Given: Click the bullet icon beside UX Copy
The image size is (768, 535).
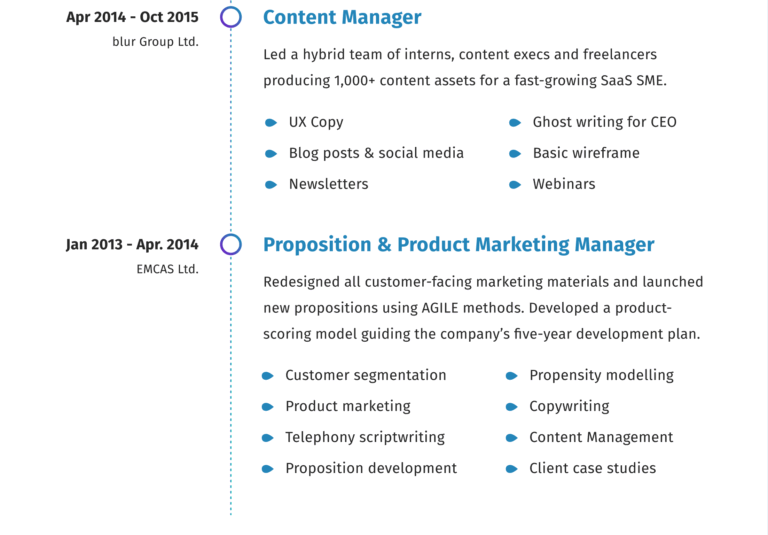Looking at the screenshot, I should click(x=270, y=123).
